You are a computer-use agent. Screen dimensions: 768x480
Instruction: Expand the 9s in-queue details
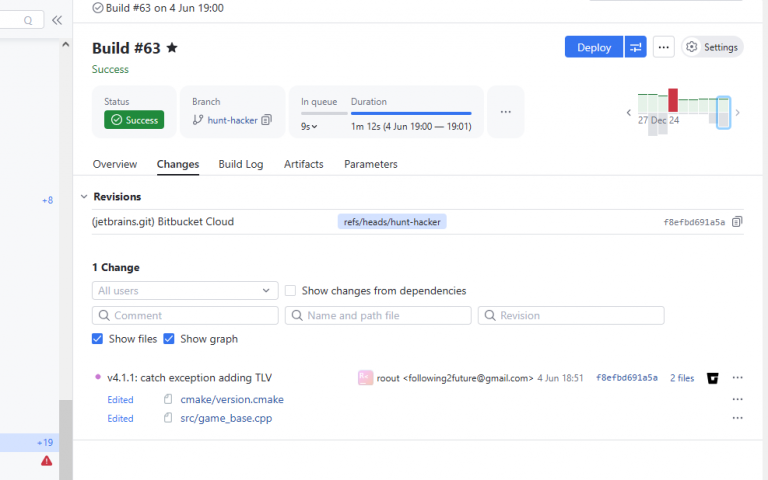pos(309,126)
